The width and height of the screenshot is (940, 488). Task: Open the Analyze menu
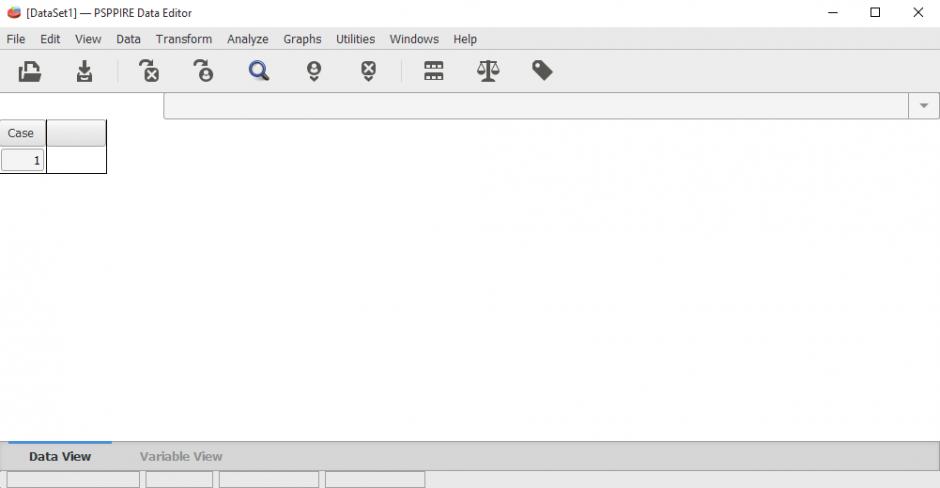248,39
